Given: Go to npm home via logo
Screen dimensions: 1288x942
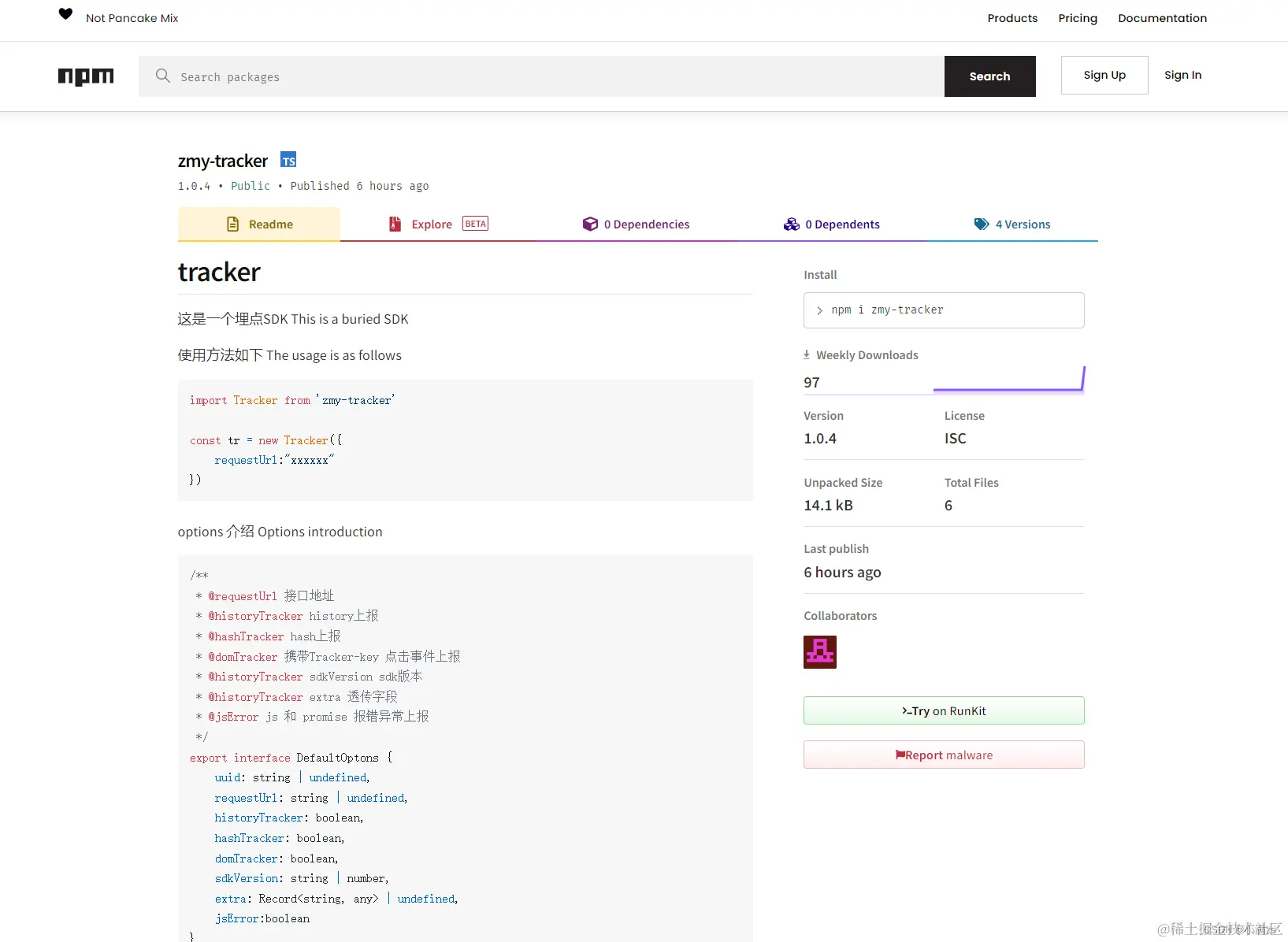Looking at the screenshot, I should [86, 76].
